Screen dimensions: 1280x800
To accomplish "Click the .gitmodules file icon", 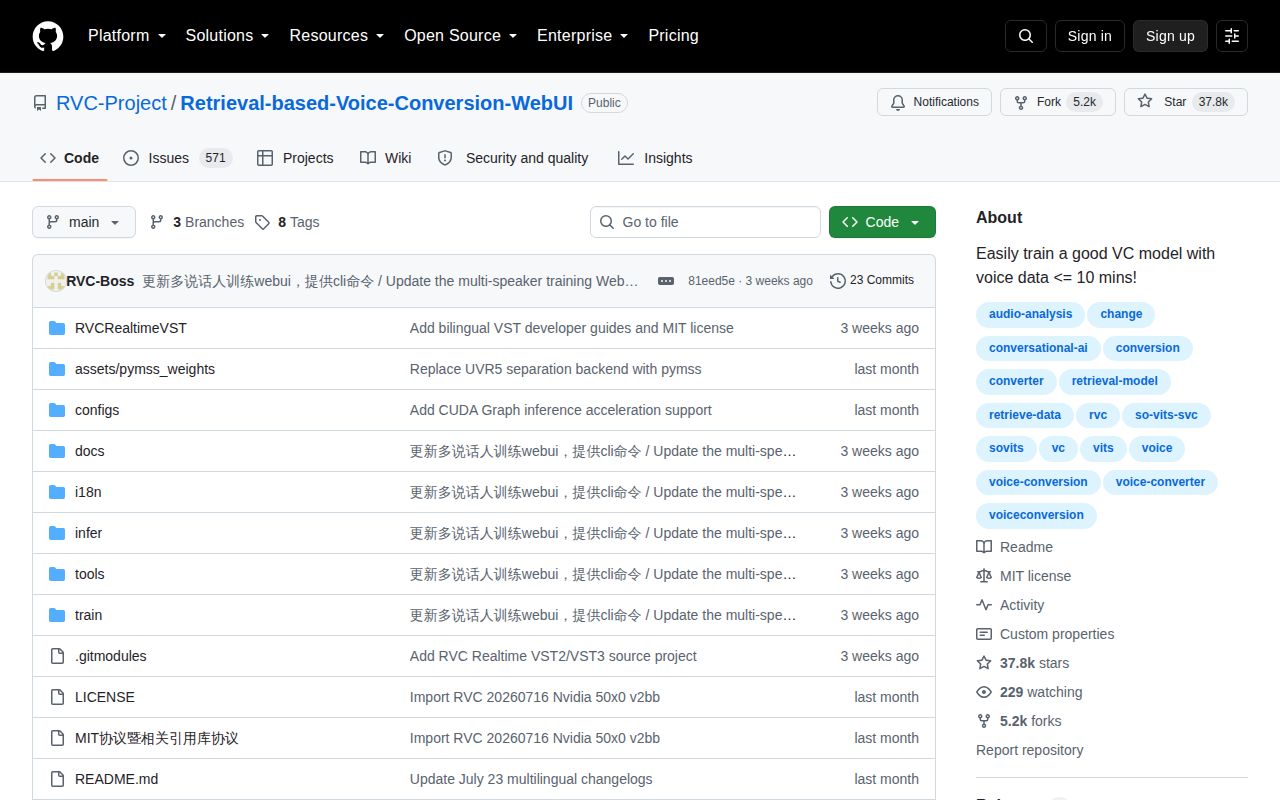I will click(57, 656).
